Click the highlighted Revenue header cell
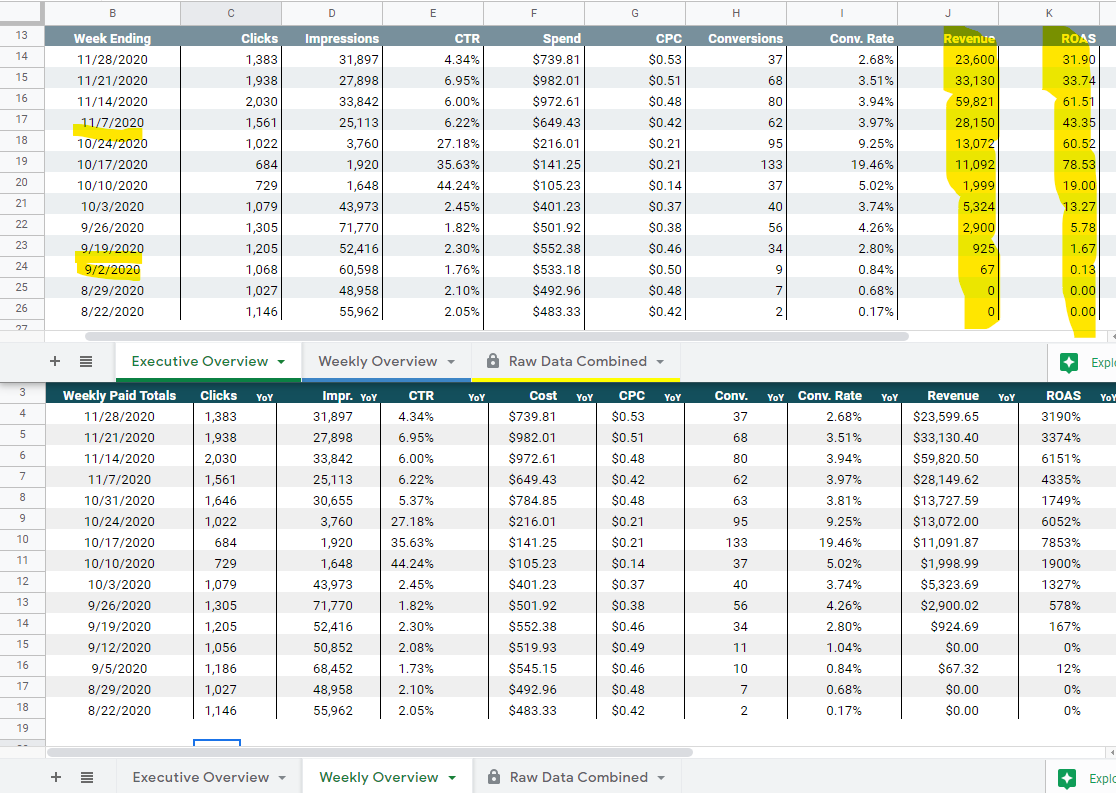Viewport: 1116px width, 793px height. [968, 38]
